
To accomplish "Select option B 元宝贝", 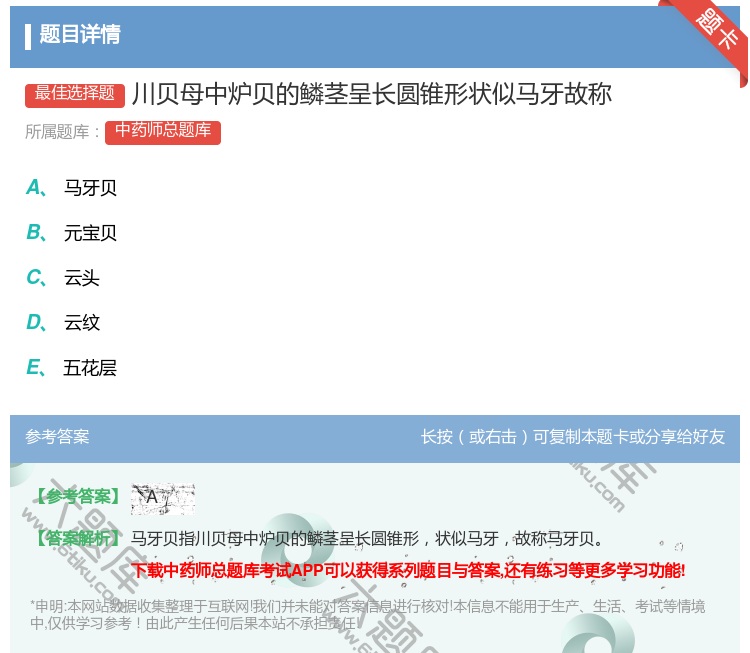I will pos(72,232).
